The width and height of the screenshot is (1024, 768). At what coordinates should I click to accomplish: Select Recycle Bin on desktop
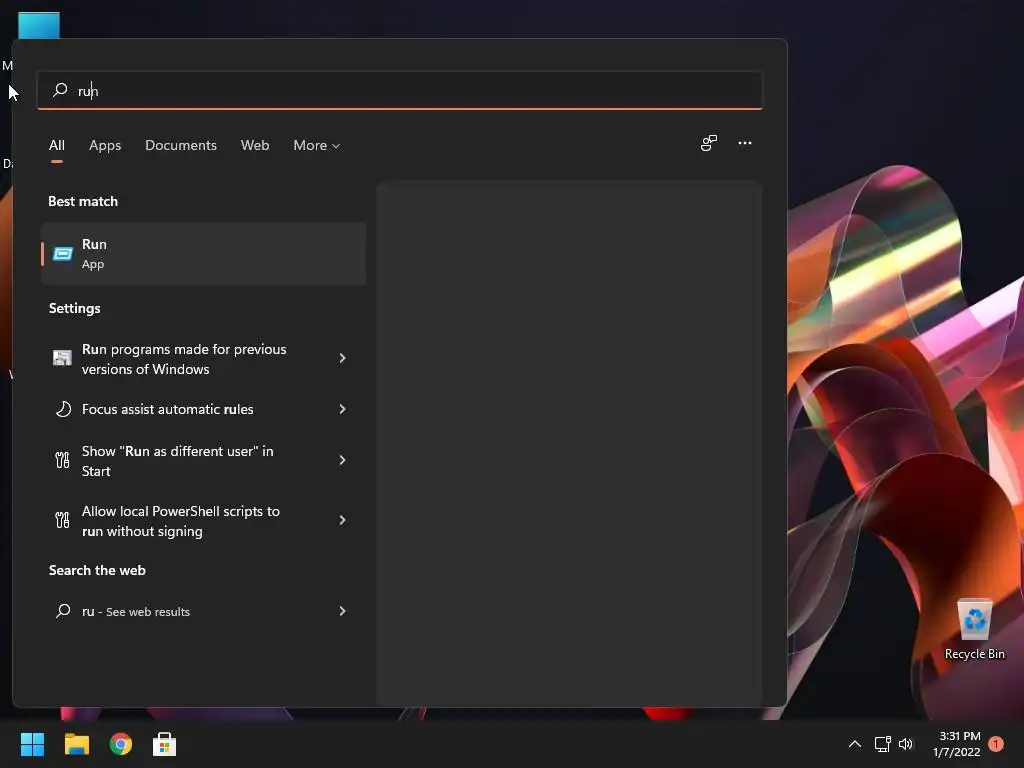point(974,630)
